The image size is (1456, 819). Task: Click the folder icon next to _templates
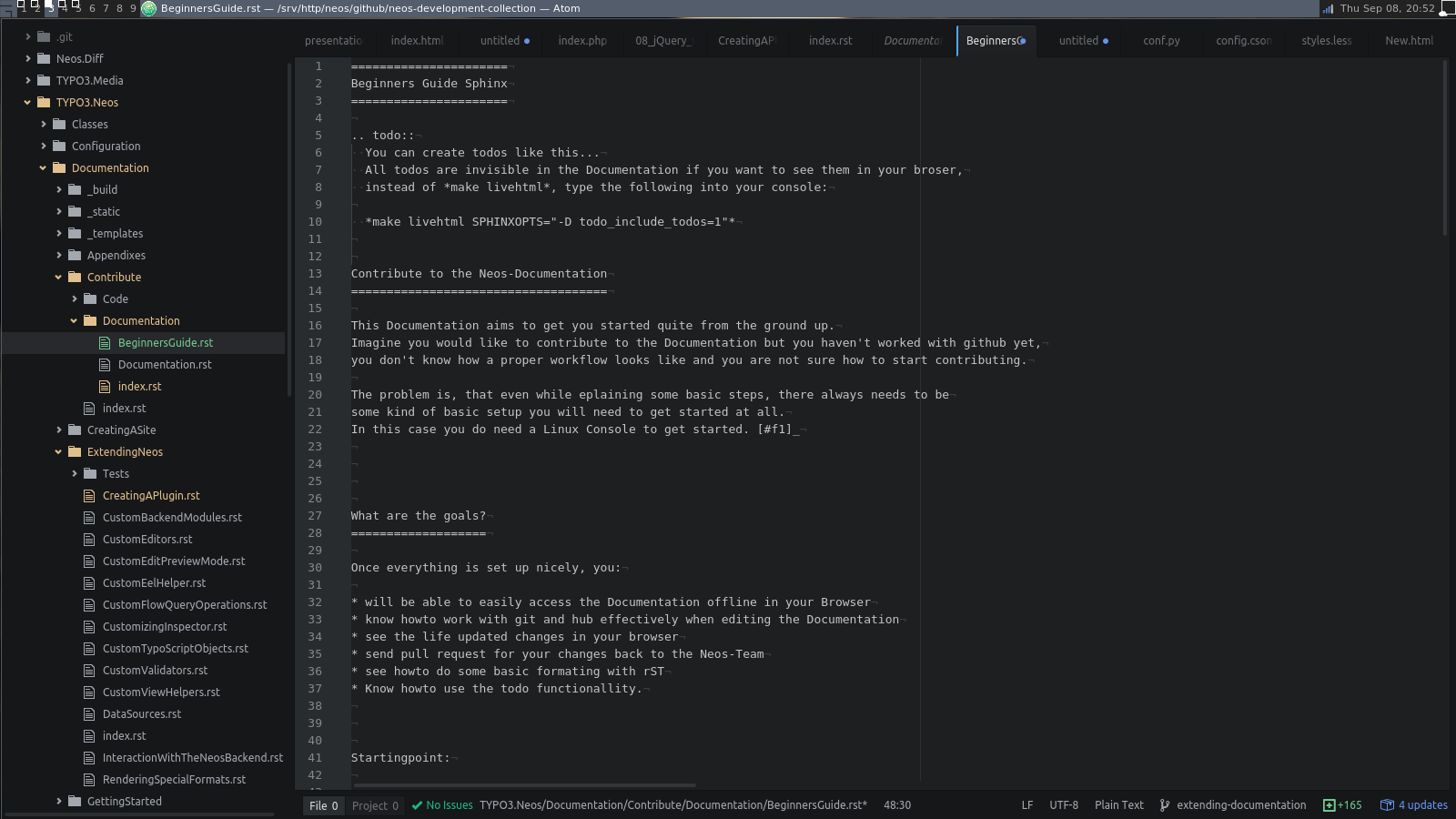(x=75, y=233)
